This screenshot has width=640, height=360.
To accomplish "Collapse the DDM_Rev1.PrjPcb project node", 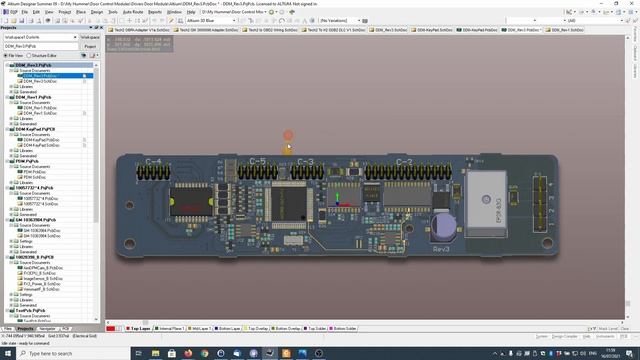I will (x=7, y=97).
